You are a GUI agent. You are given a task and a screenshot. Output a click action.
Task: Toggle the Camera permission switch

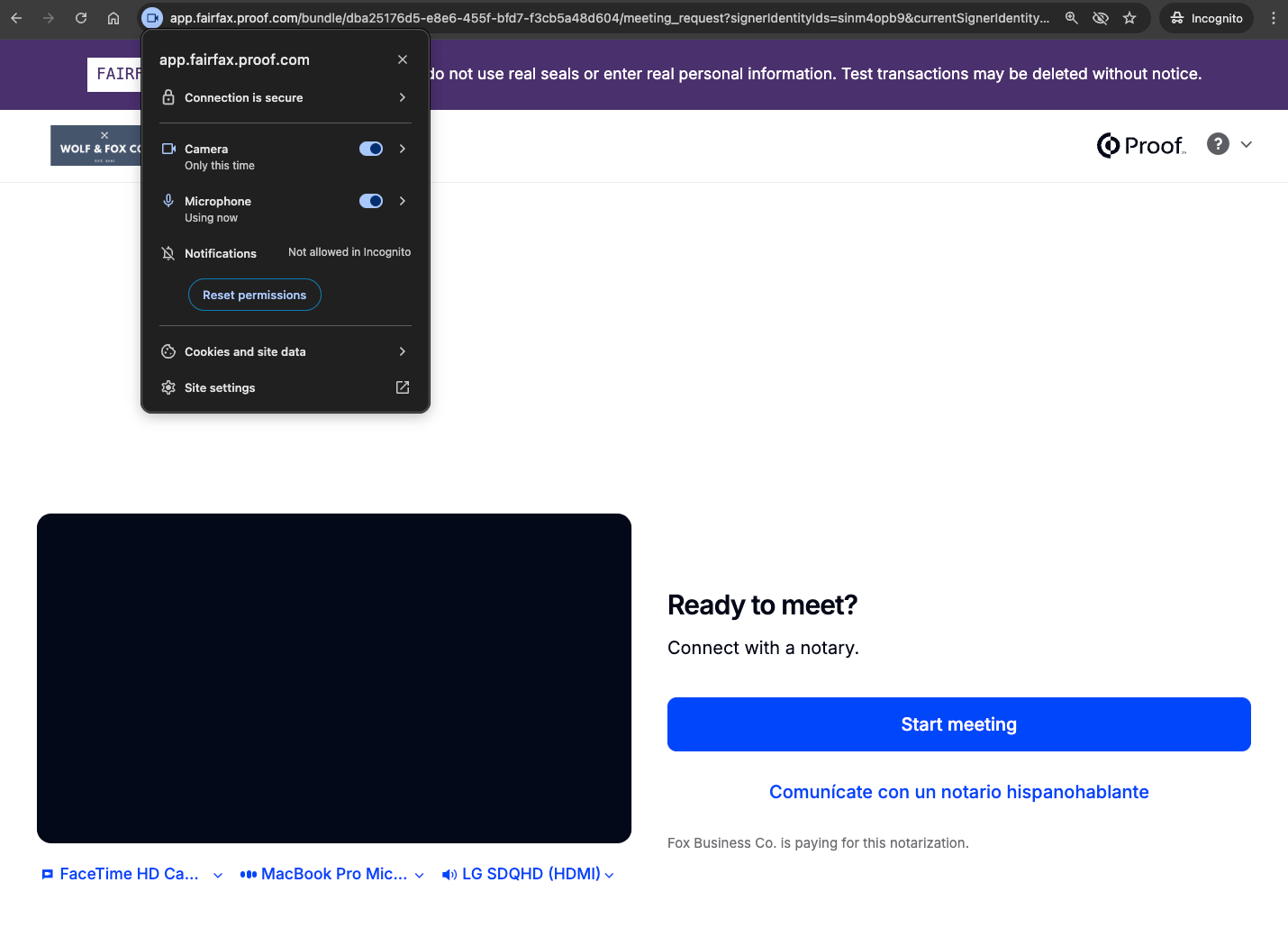371,149
